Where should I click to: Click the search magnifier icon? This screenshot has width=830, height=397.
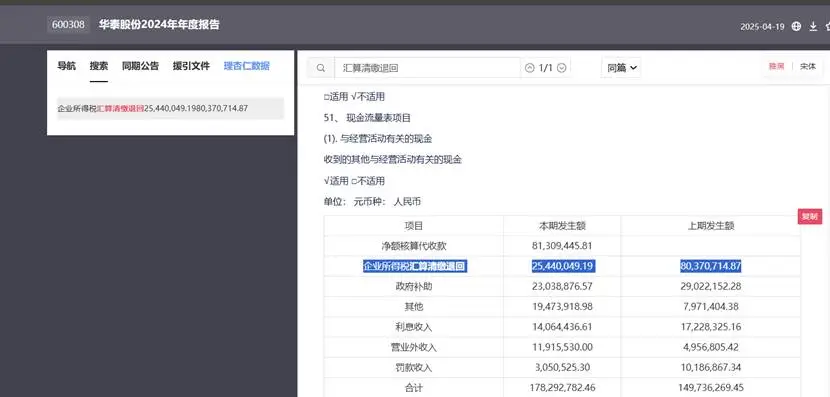pos(321,68)
